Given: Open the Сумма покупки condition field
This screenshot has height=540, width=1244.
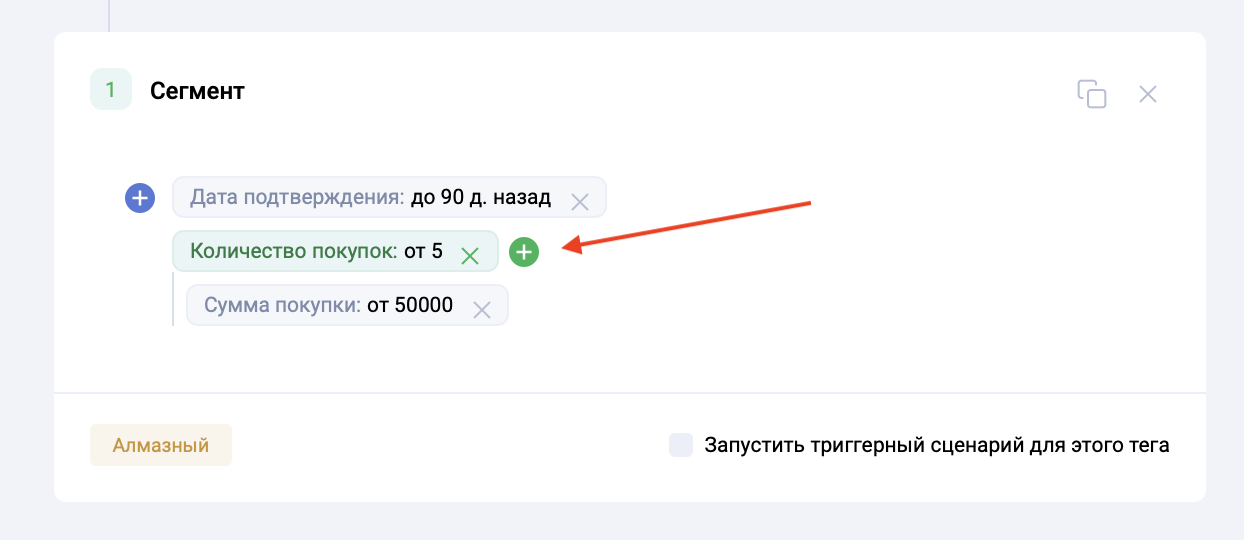Looking at the screenshot, I should tap(281, 305).
